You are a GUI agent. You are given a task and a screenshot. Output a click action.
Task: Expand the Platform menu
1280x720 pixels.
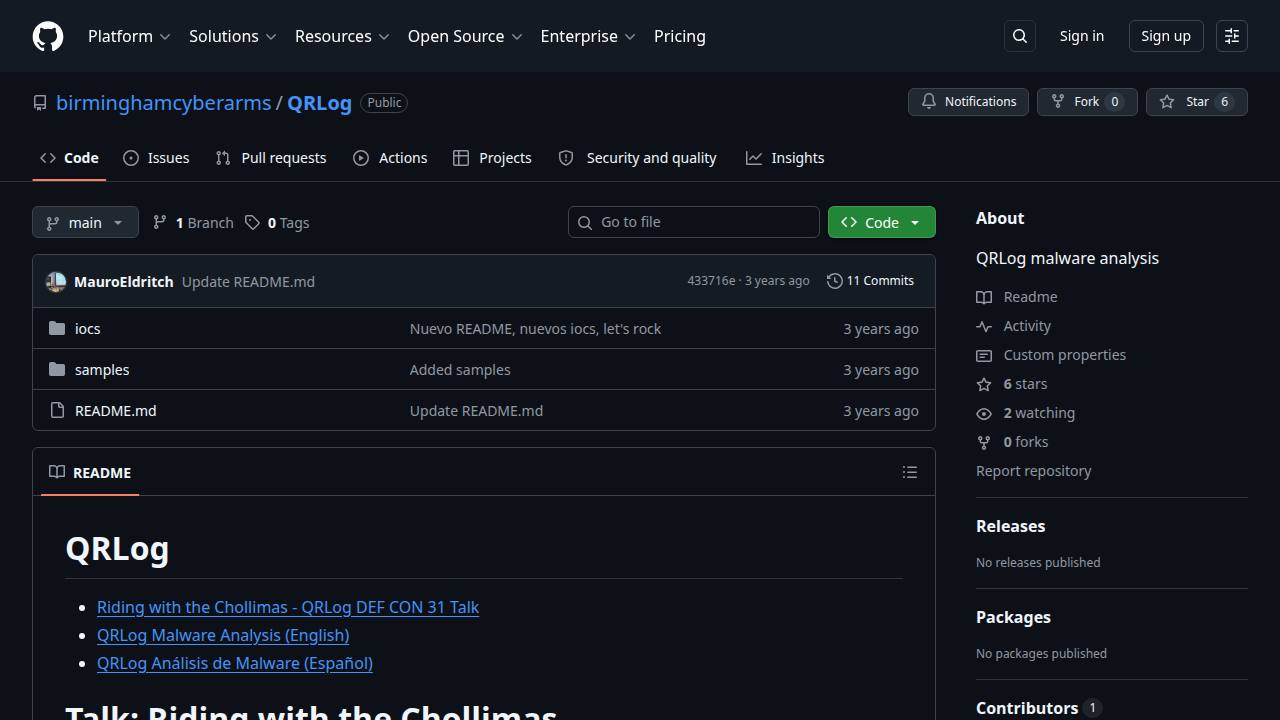tap(129, 36)
